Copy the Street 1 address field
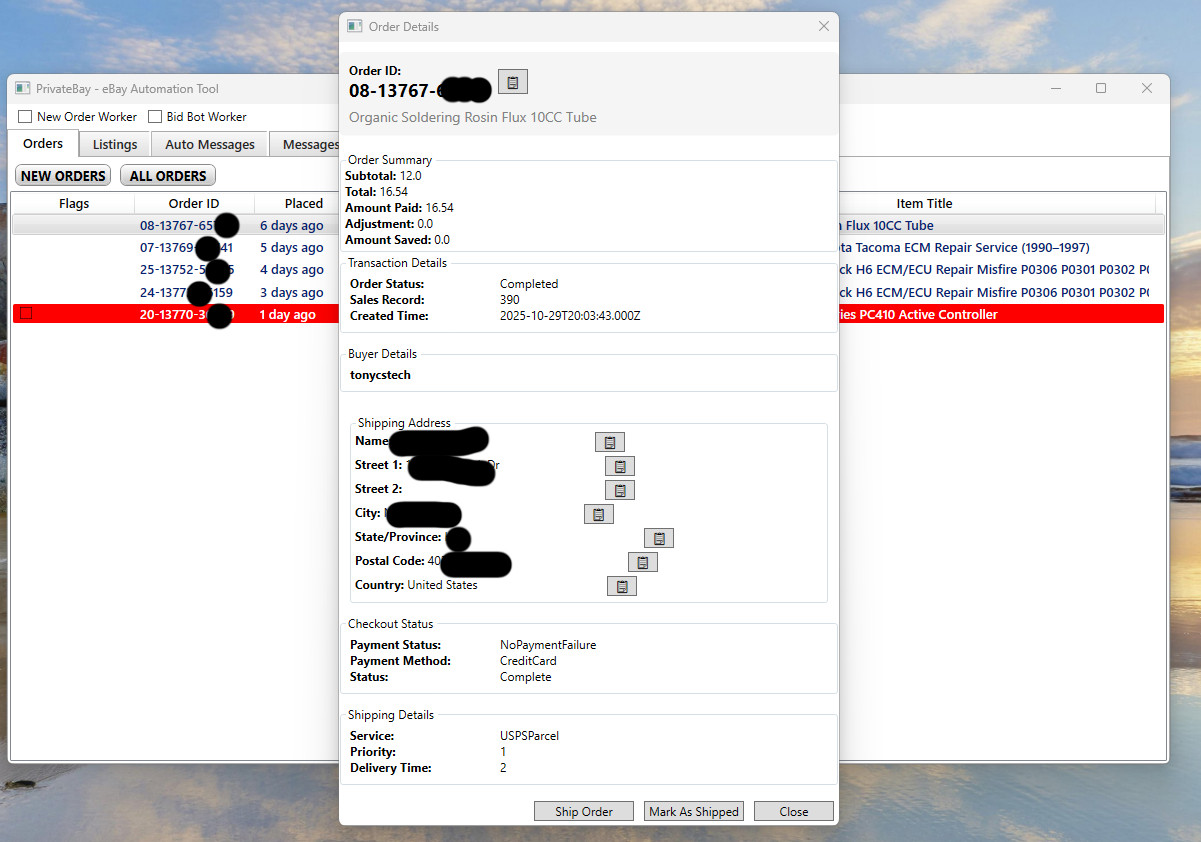1201x842 pixels. (619, 466)
